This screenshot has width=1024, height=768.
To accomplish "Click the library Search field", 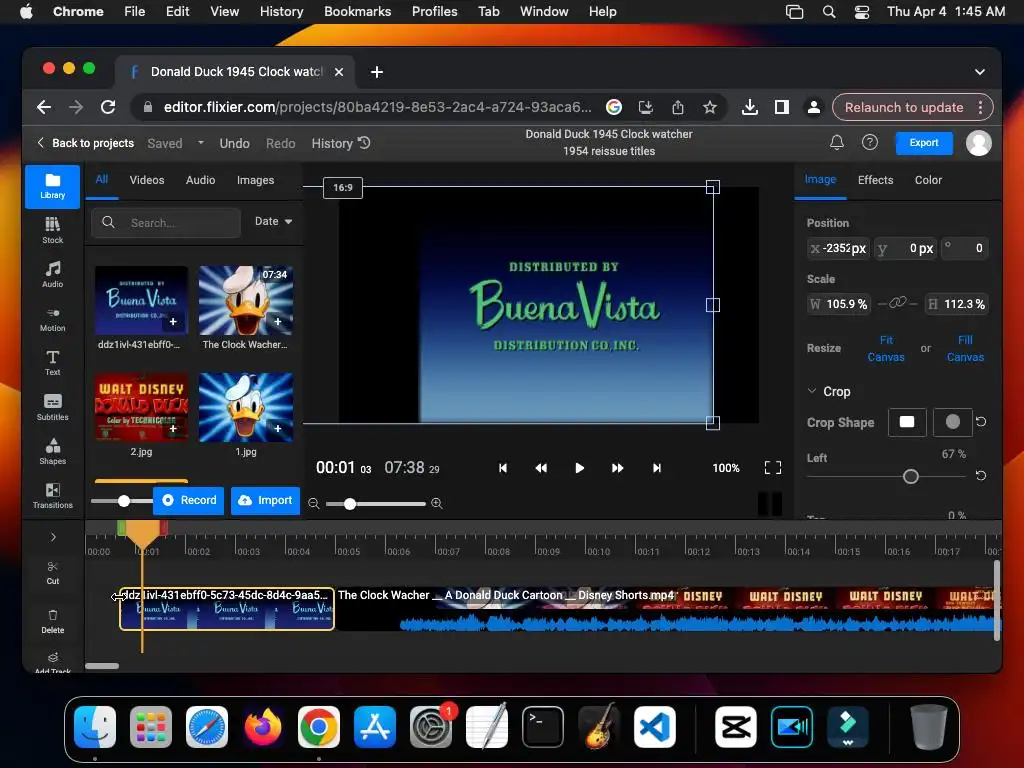I will [166, 223].
